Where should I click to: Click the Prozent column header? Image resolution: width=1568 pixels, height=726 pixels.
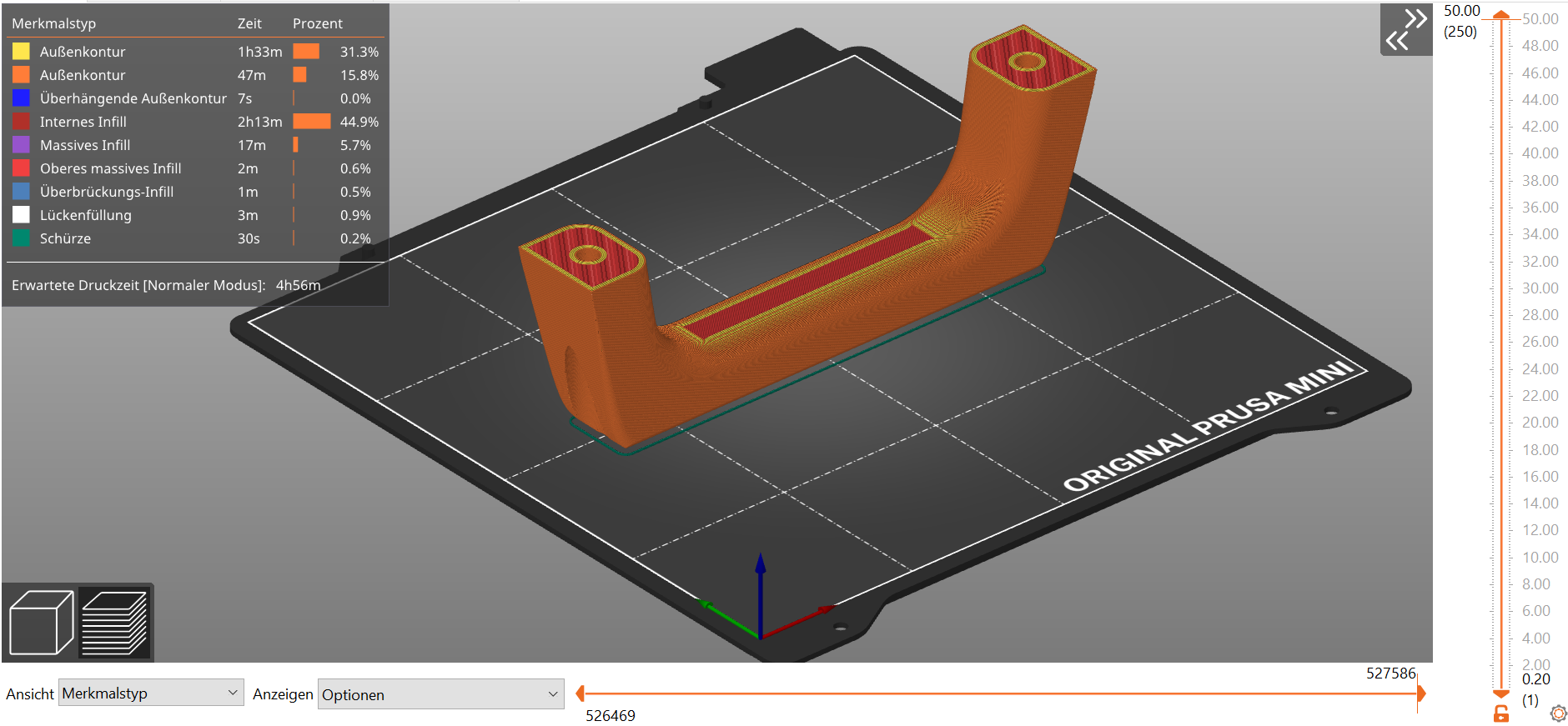coord(318,23)
